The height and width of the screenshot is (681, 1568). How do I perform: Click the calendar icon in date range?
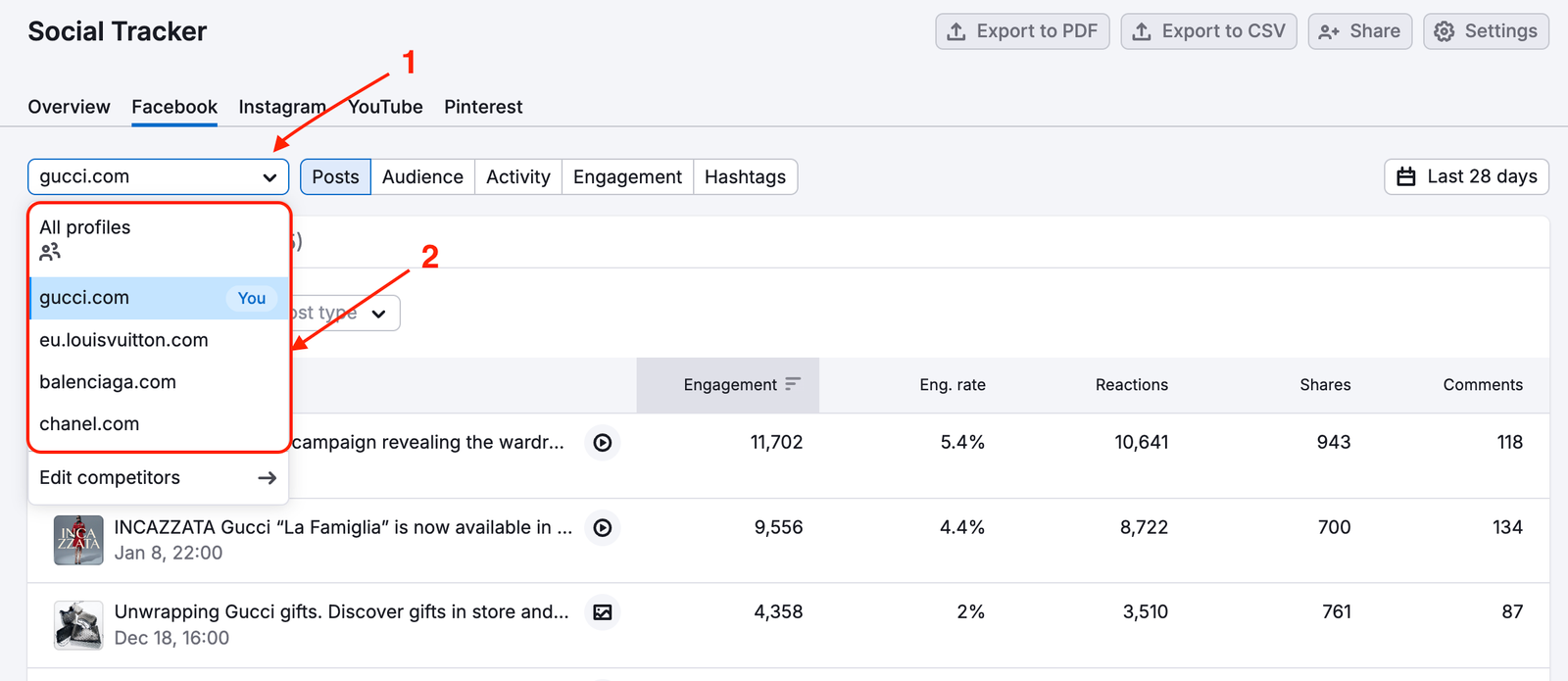click(x=1406, y=176)
